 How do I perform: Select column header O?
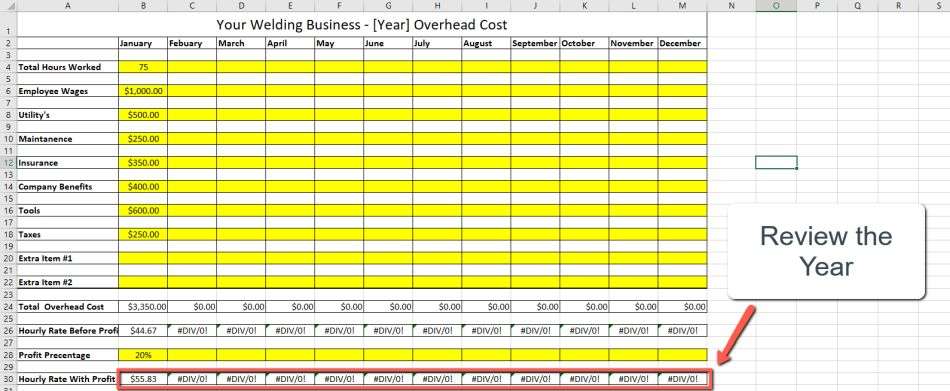(x=776, y=5)
